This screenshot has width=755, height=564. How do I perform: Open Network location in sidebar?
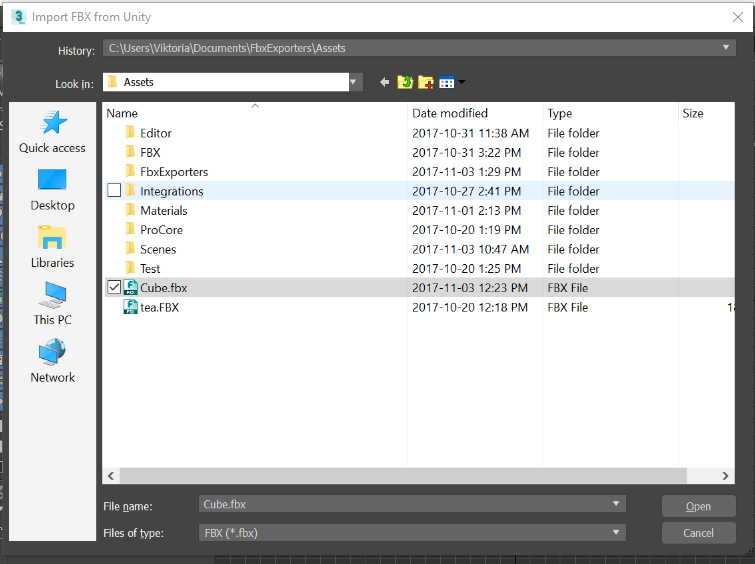tap(52, 362)
